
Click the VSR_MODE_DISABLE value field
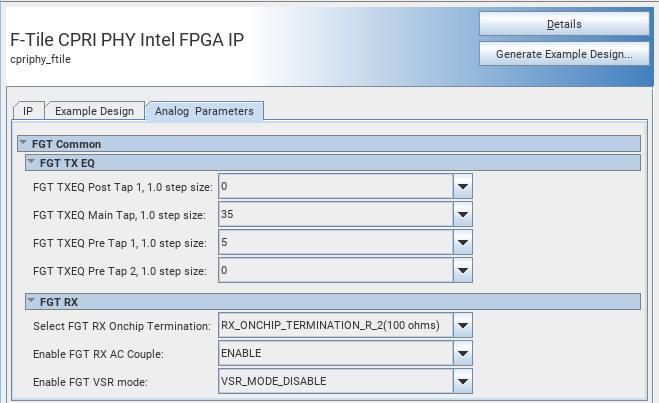(335, 381)
